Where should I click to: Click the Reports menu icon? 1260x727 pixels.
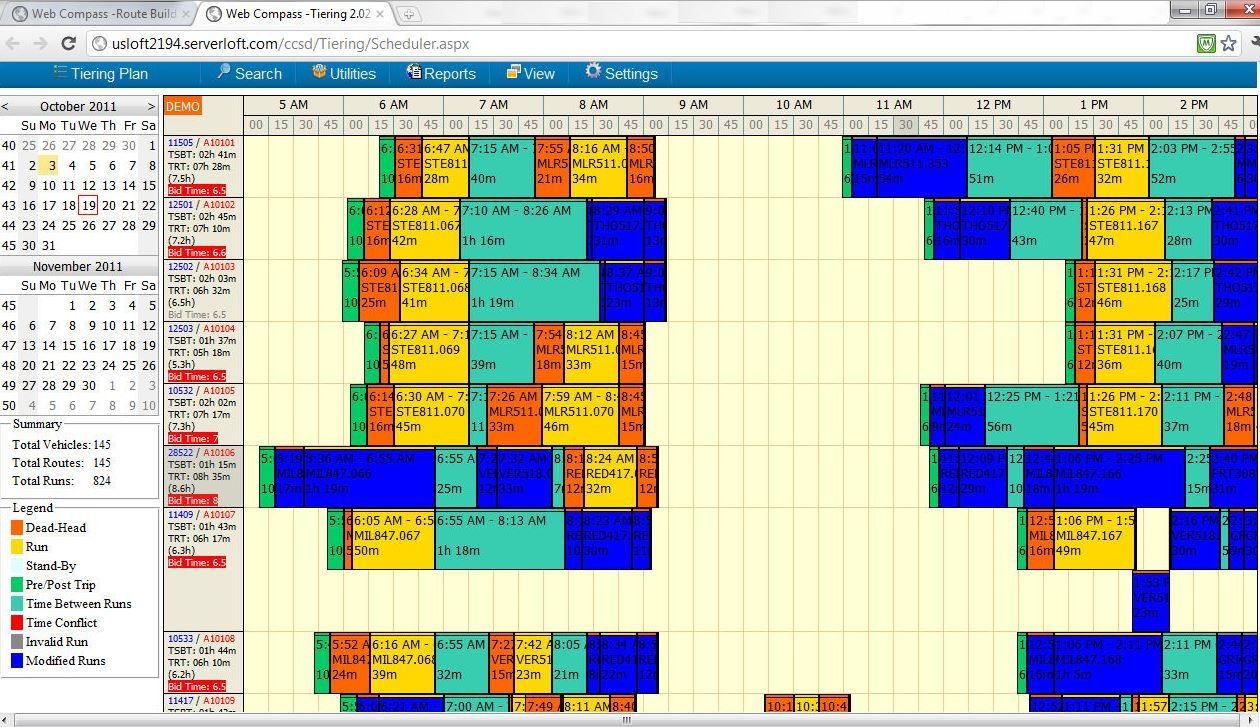(x=413, y=72)
